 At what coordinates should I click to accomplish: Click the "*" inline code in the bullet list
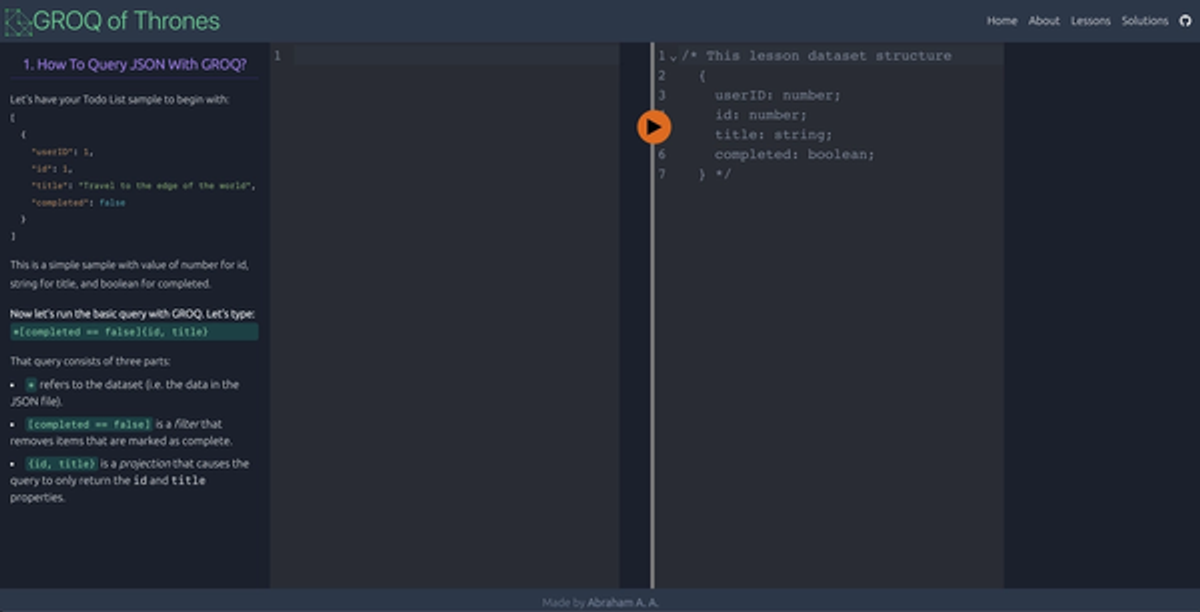(31, 384)
